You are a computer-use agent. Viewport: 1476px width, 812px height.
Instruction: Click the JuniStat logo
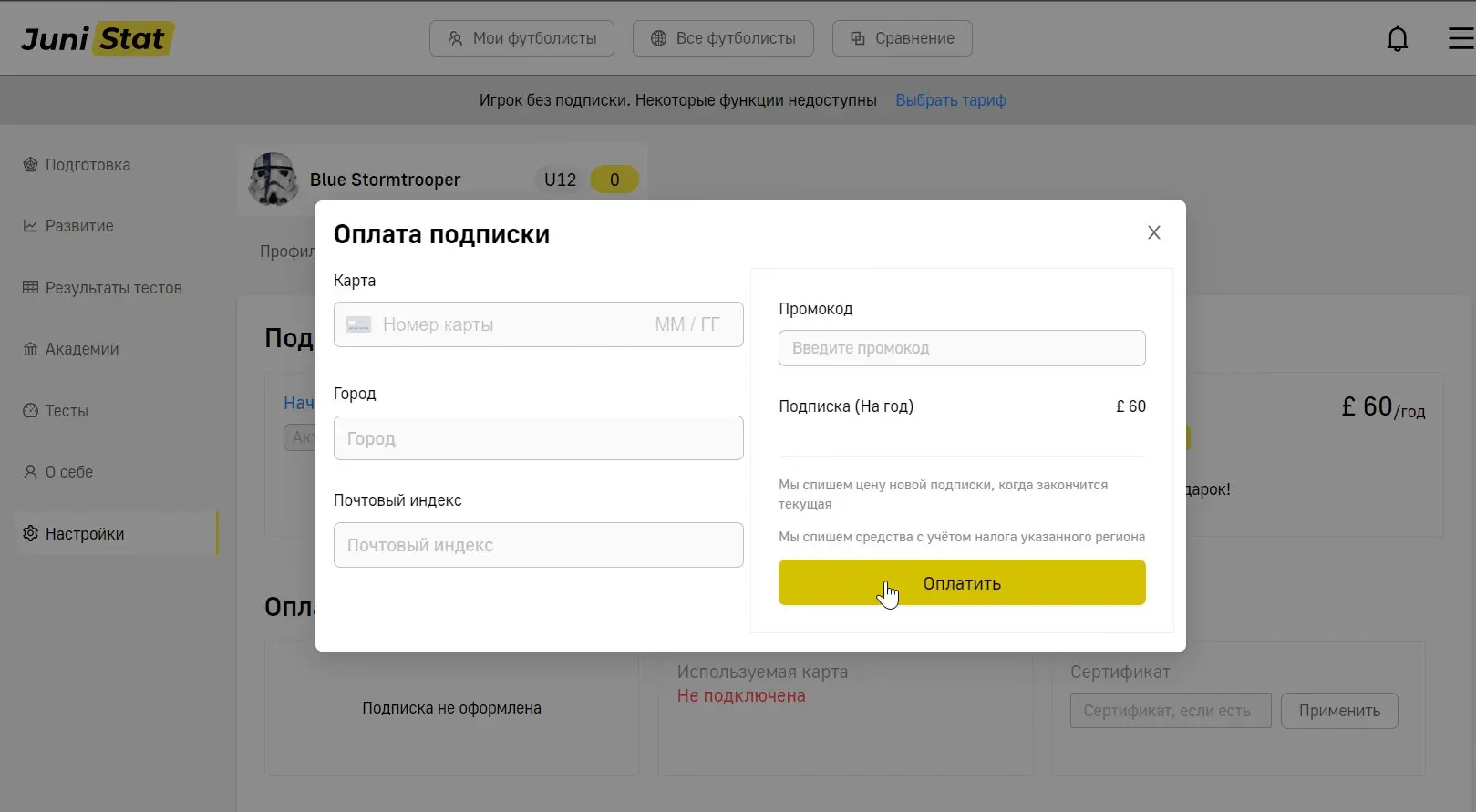97,38
